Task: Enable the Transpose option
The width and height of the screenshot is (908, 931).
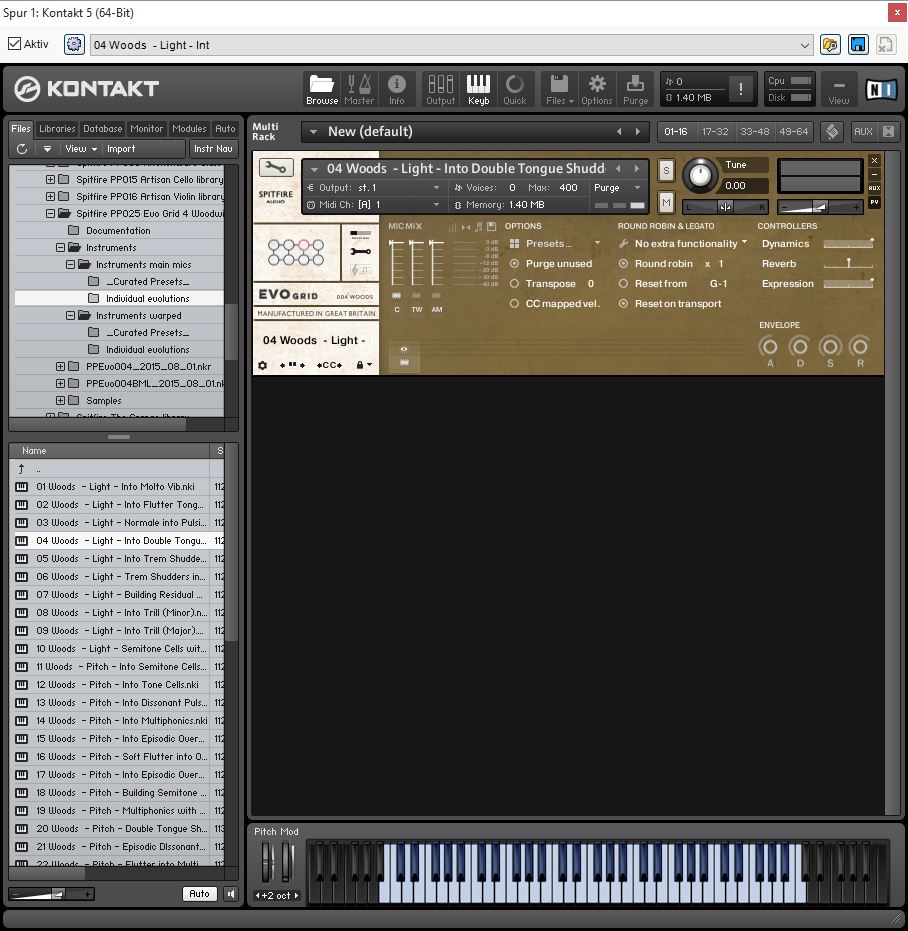Action: (x=514, y=284)
